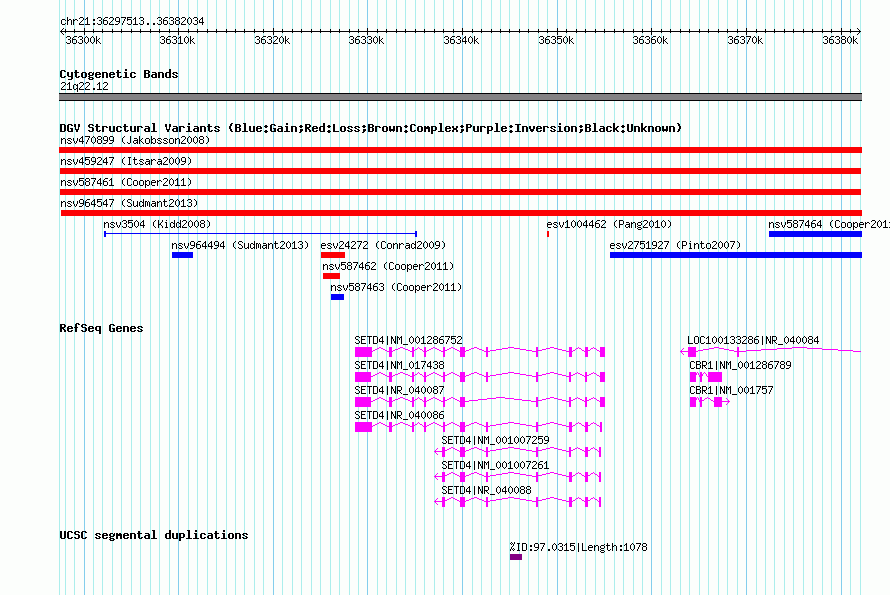Click the nsv470899 (Jakobsson2008) variant label

(x=135, y=140)
